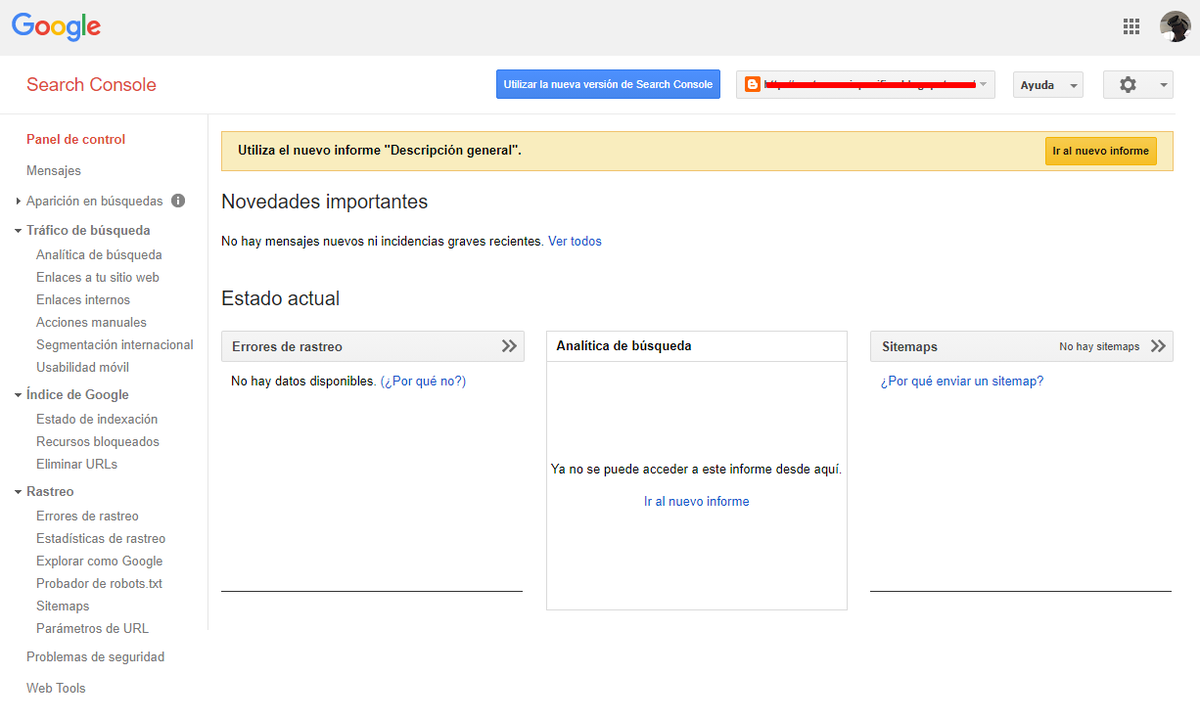Viewport: 1200px width, 720px height.
Task: Open ¿Por qué enviar un sitemap? link
Action: pos(962,381)
